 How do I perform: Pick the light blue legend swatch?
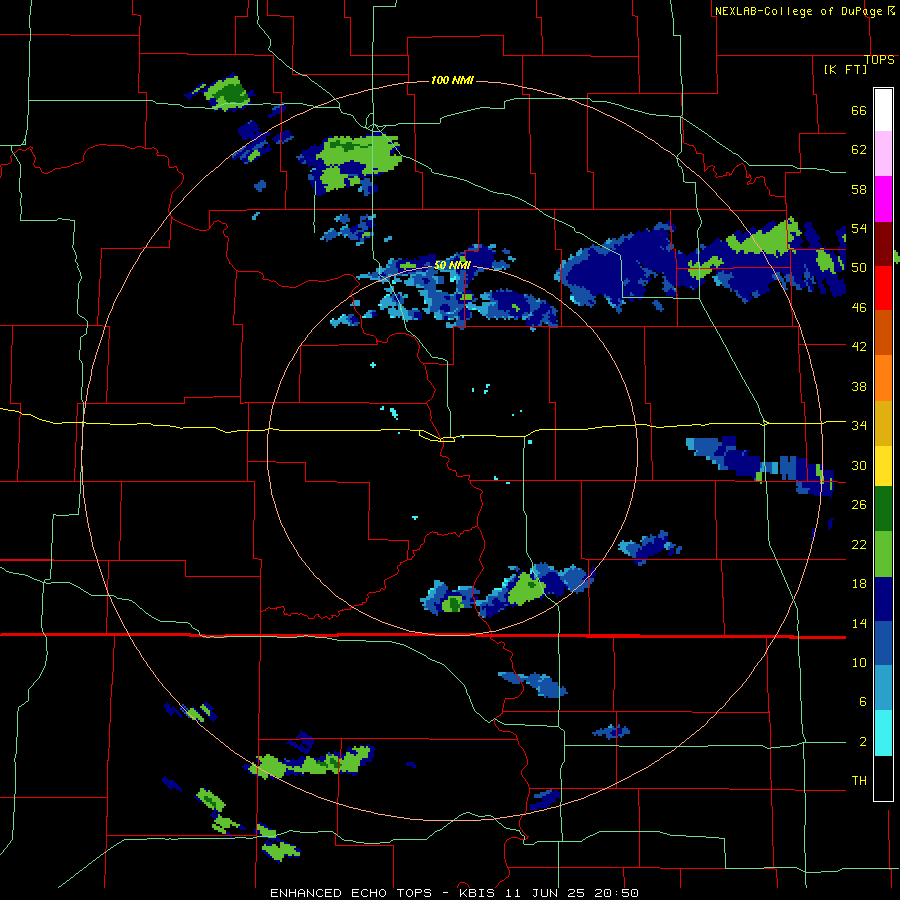click(883, 688)
